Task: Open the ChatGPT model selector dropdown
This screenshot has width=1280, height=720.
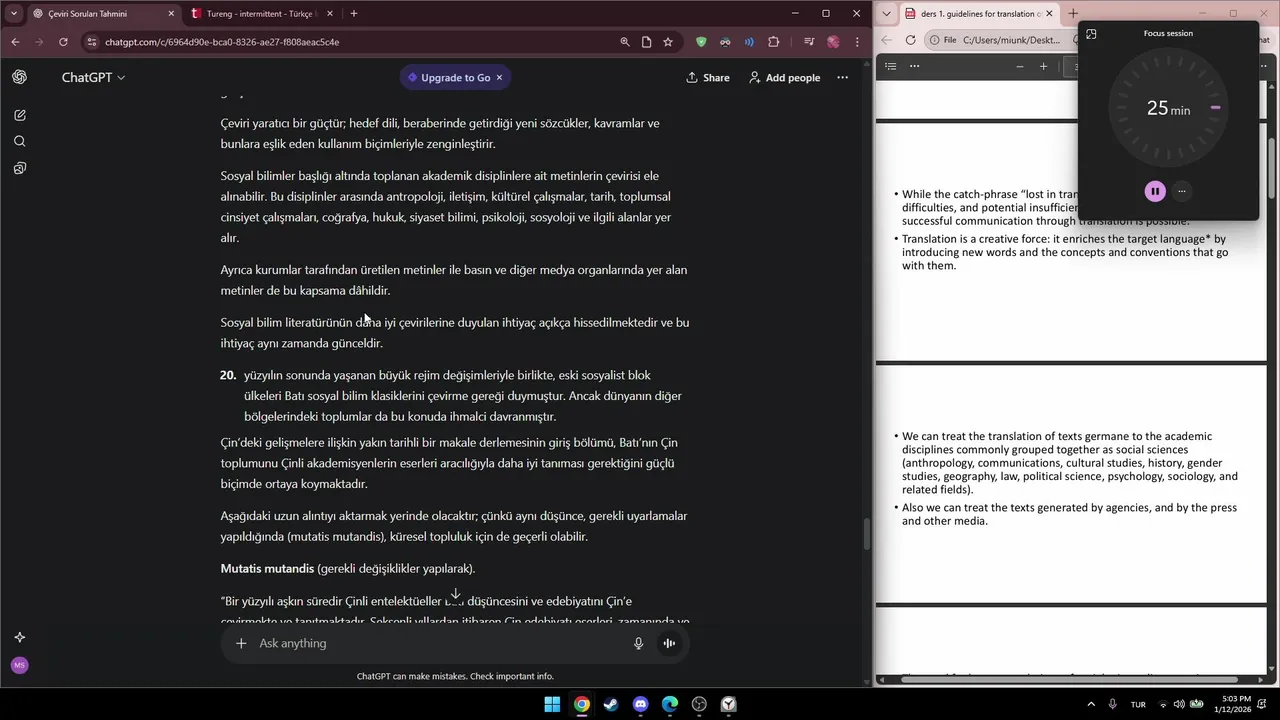Action: [x=93, y=77]
